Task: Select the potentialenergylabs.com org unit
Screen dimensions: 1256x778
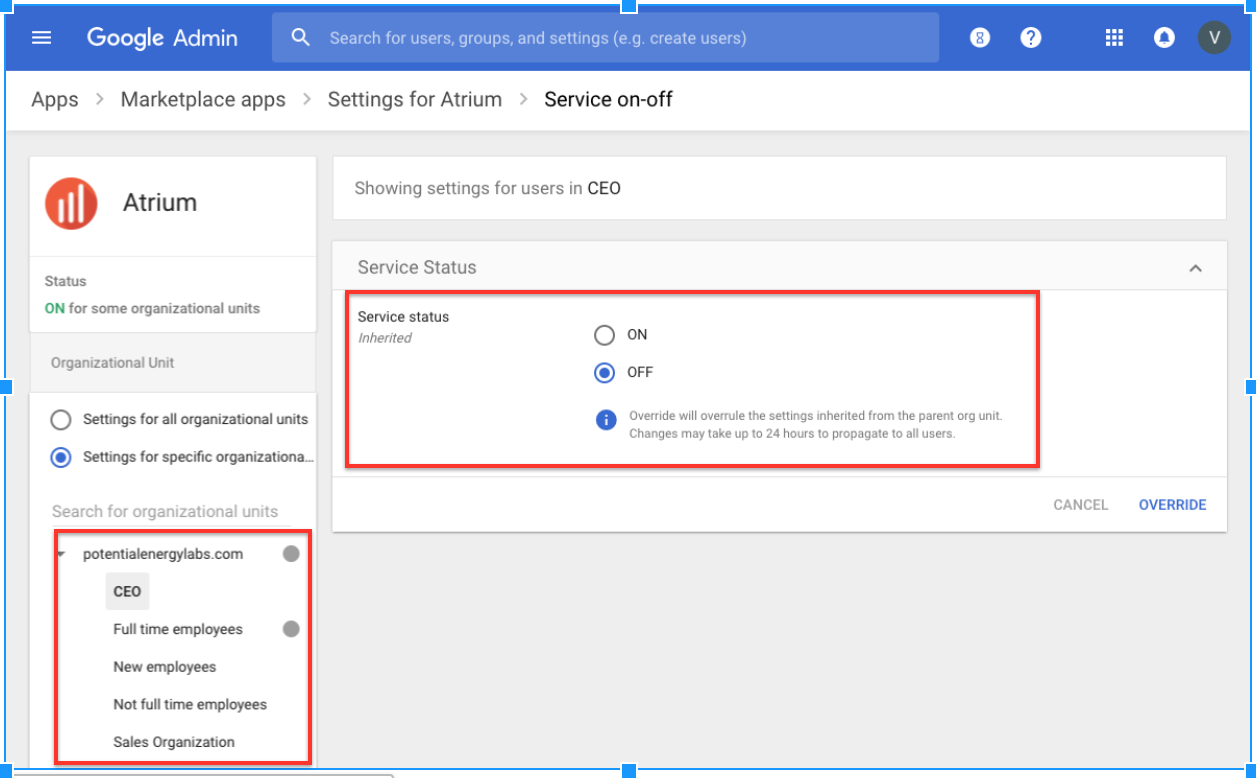Action: [x=163, y=554]
